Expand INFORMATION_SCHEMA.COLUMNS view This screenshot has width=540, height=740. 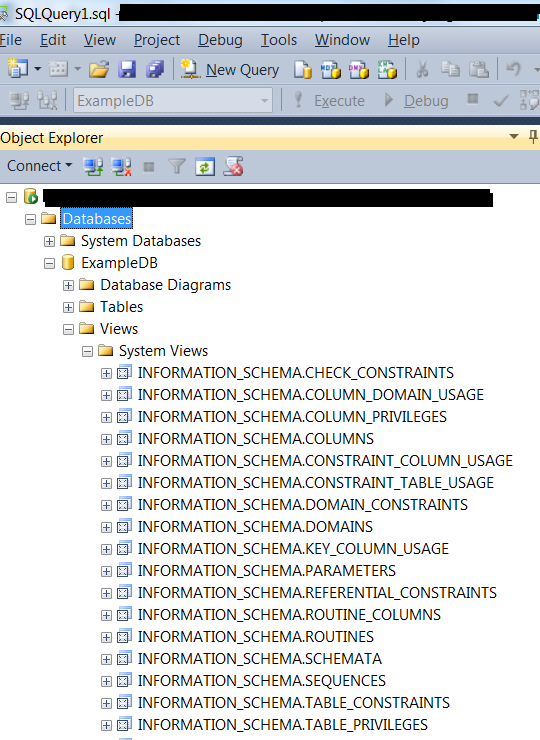tap(106, 439)
